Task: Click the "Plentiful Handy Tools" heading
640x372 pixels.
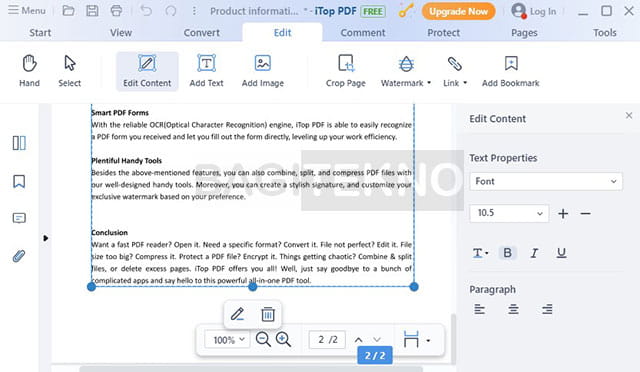Action: (127, 160)
